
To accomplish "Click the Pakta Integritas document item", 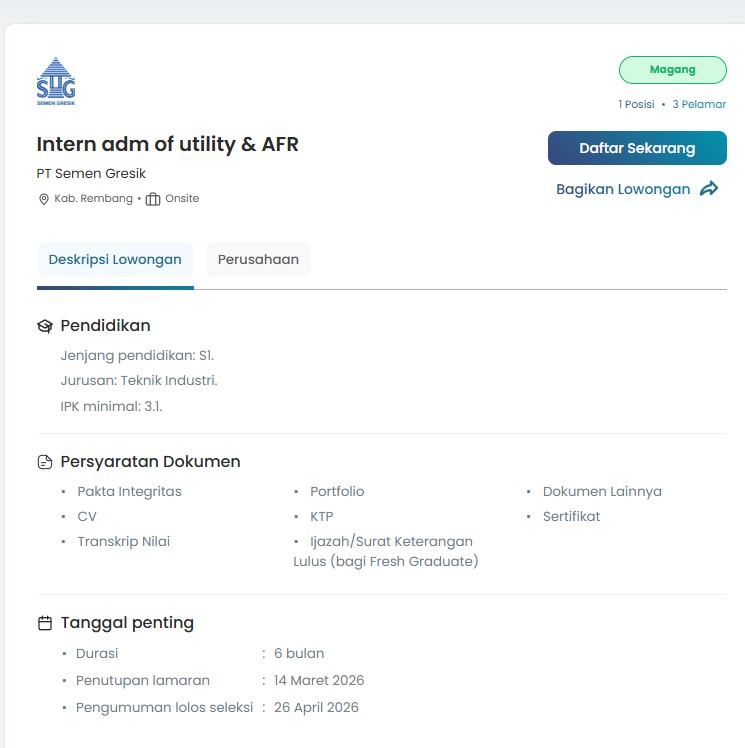I will point(129,491).
